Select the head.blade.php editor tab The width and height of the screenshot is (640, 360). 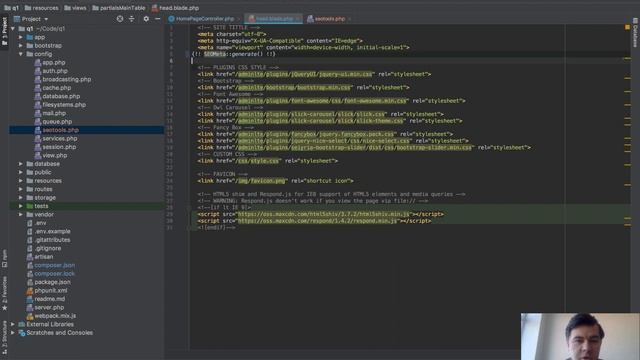coord(274,19)
